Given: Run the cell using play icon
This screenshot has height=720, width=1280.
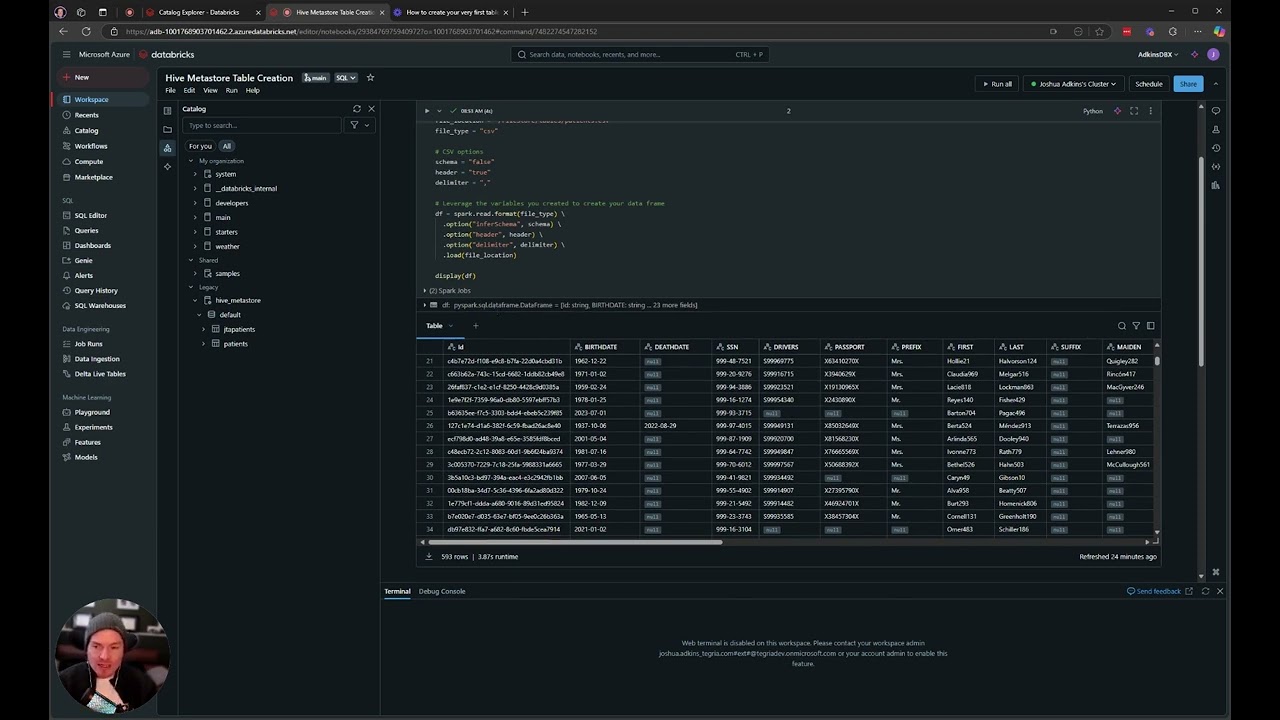Looking at the screenshot, I should pos(427,111).
